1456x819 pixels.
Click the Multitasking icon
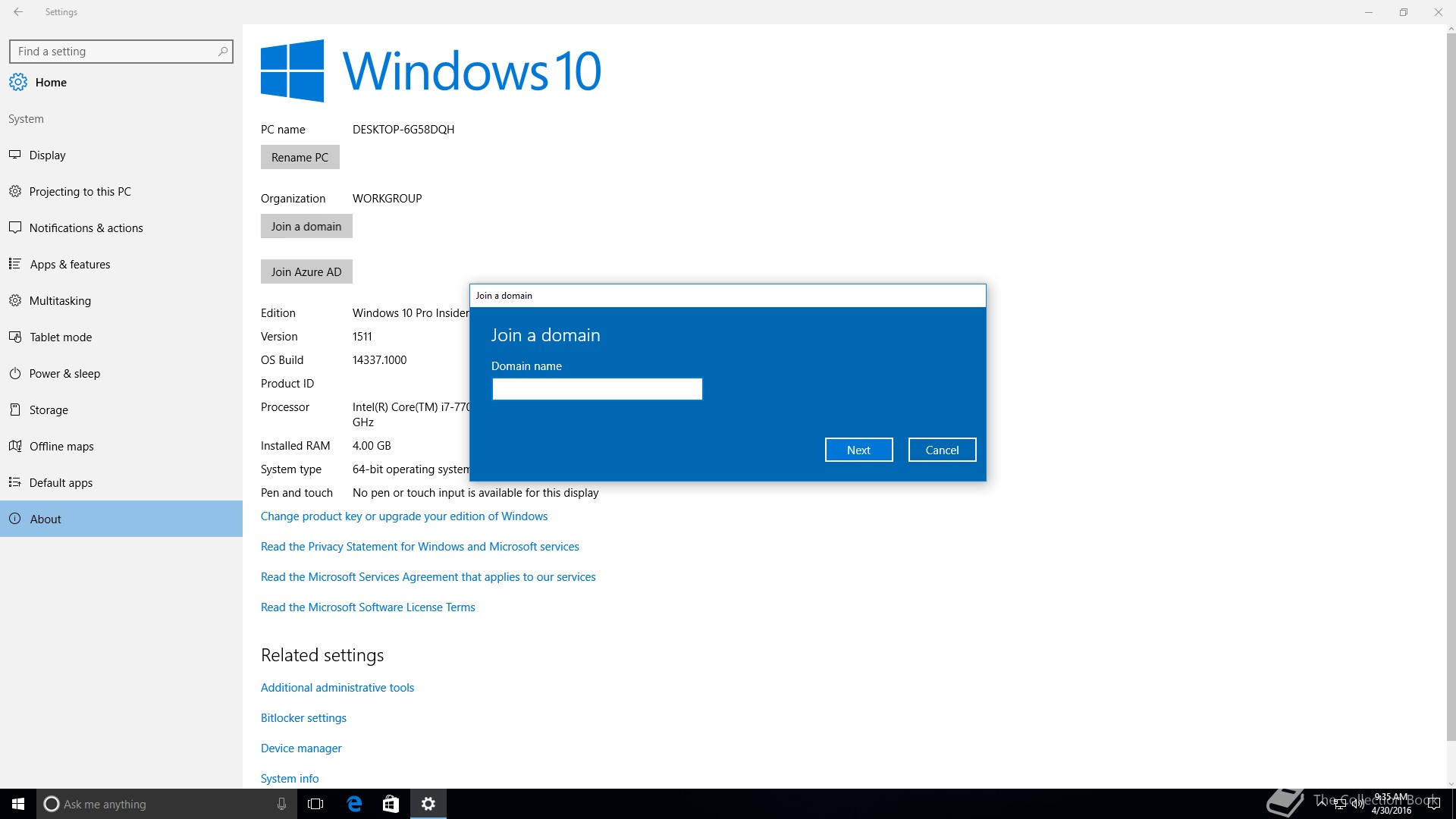(14, 300)
